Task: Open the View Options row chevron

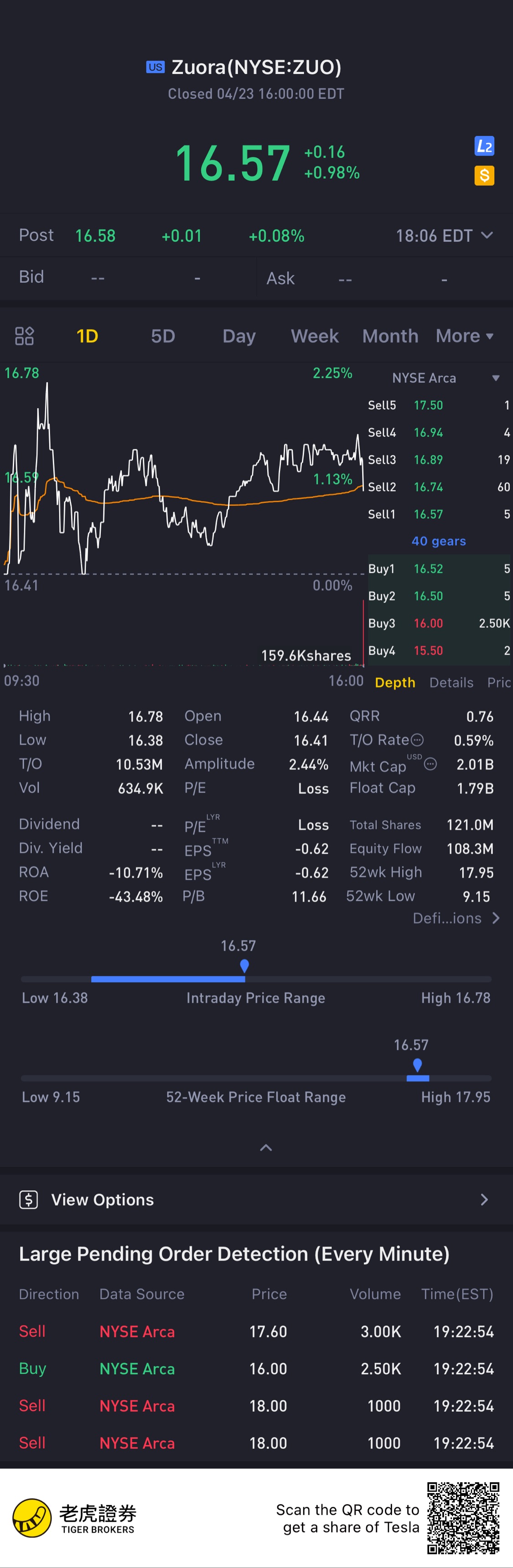Action: coord(484,1200)
